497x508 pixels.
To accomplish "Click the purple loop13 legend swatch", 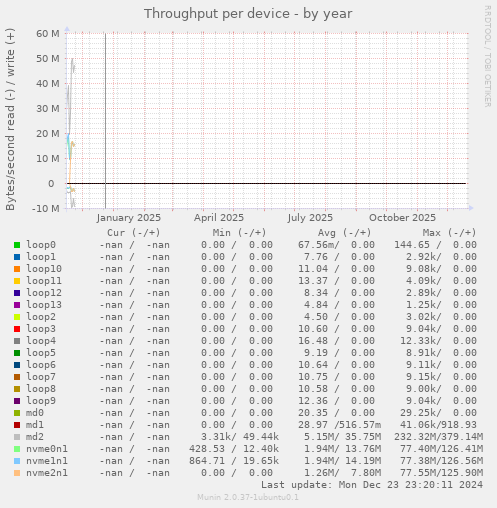I will tap(17, 305).
